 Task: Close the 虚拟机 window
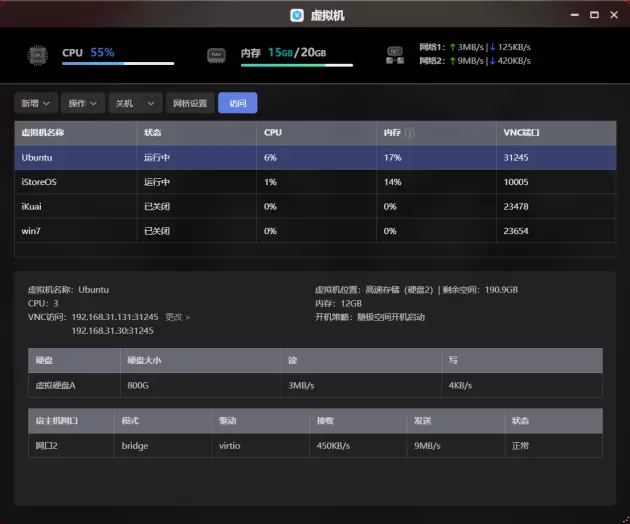614,15
